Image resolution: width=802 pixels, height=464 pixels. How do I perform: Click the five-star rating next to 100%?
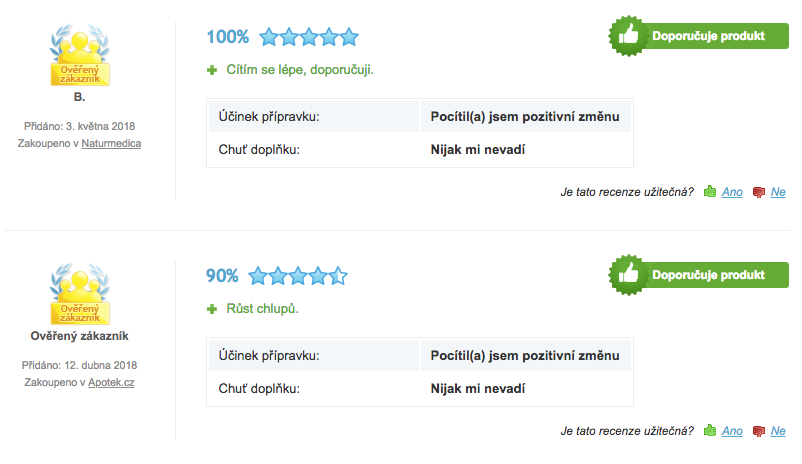[x=309, y=37]
